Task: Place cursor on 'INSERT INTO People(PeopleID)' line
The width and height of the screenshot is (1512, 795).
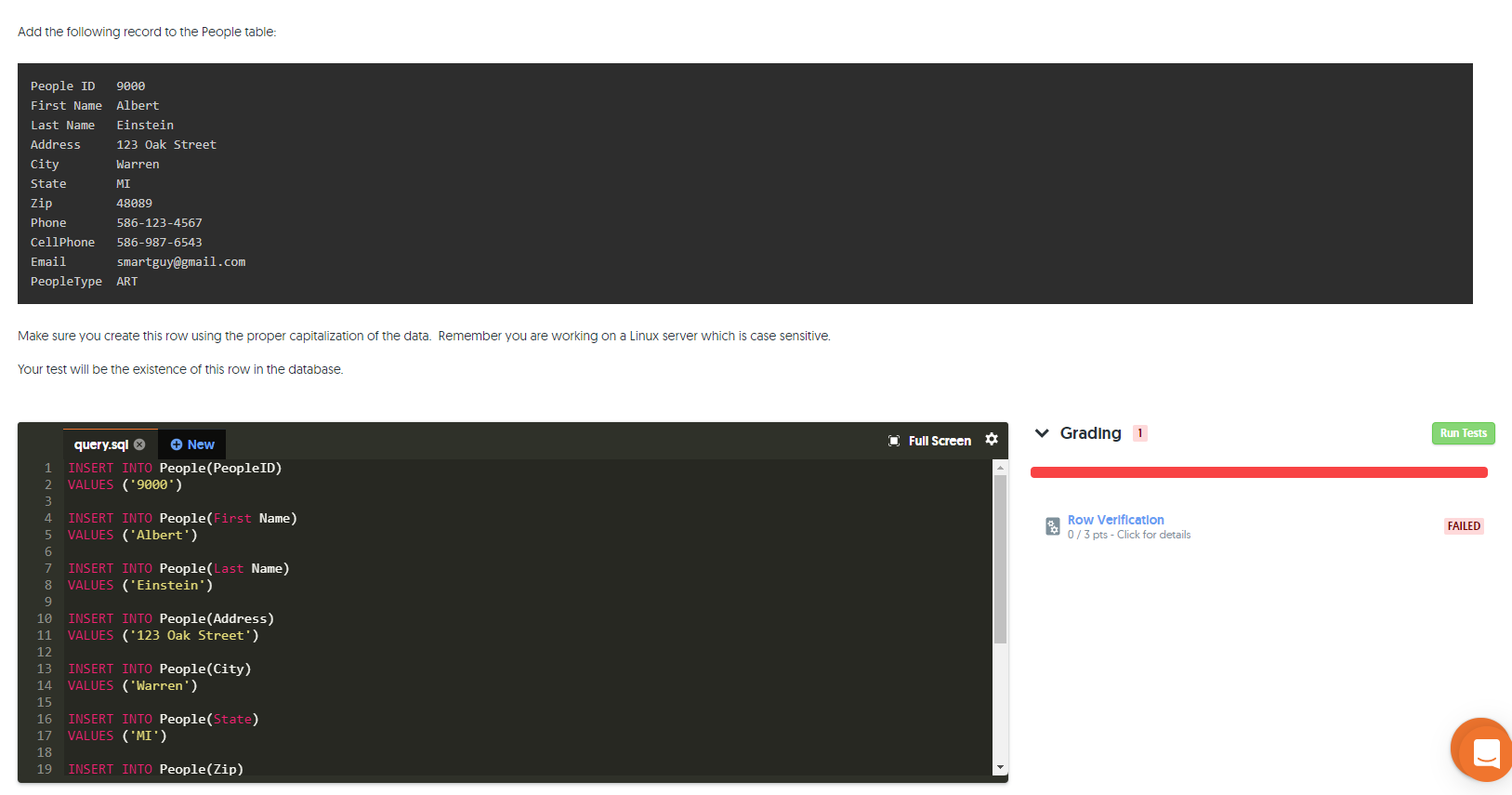Action: [175, 468]
